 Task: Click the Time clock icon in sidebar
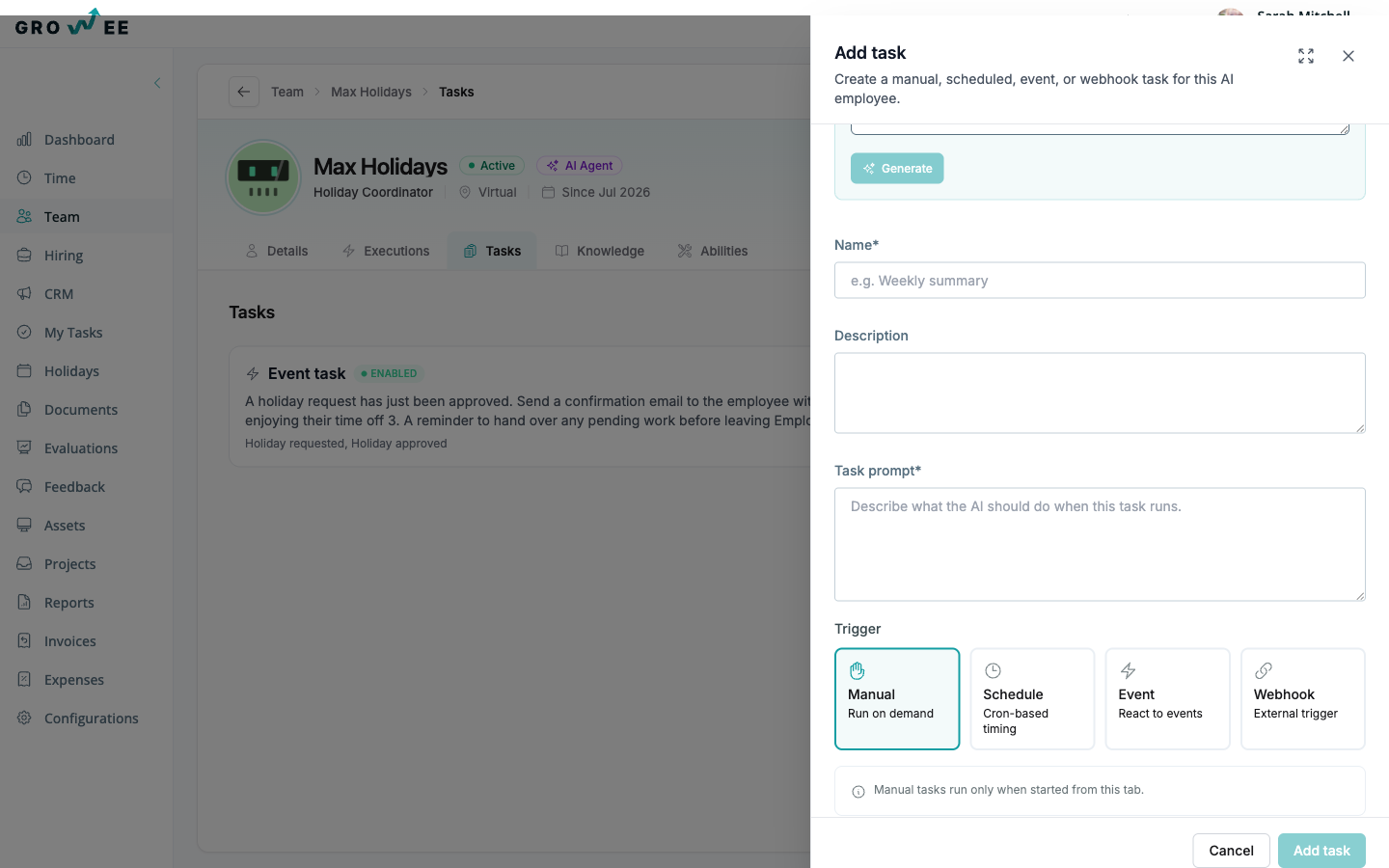pyautogui.click(x=24, y=178)
